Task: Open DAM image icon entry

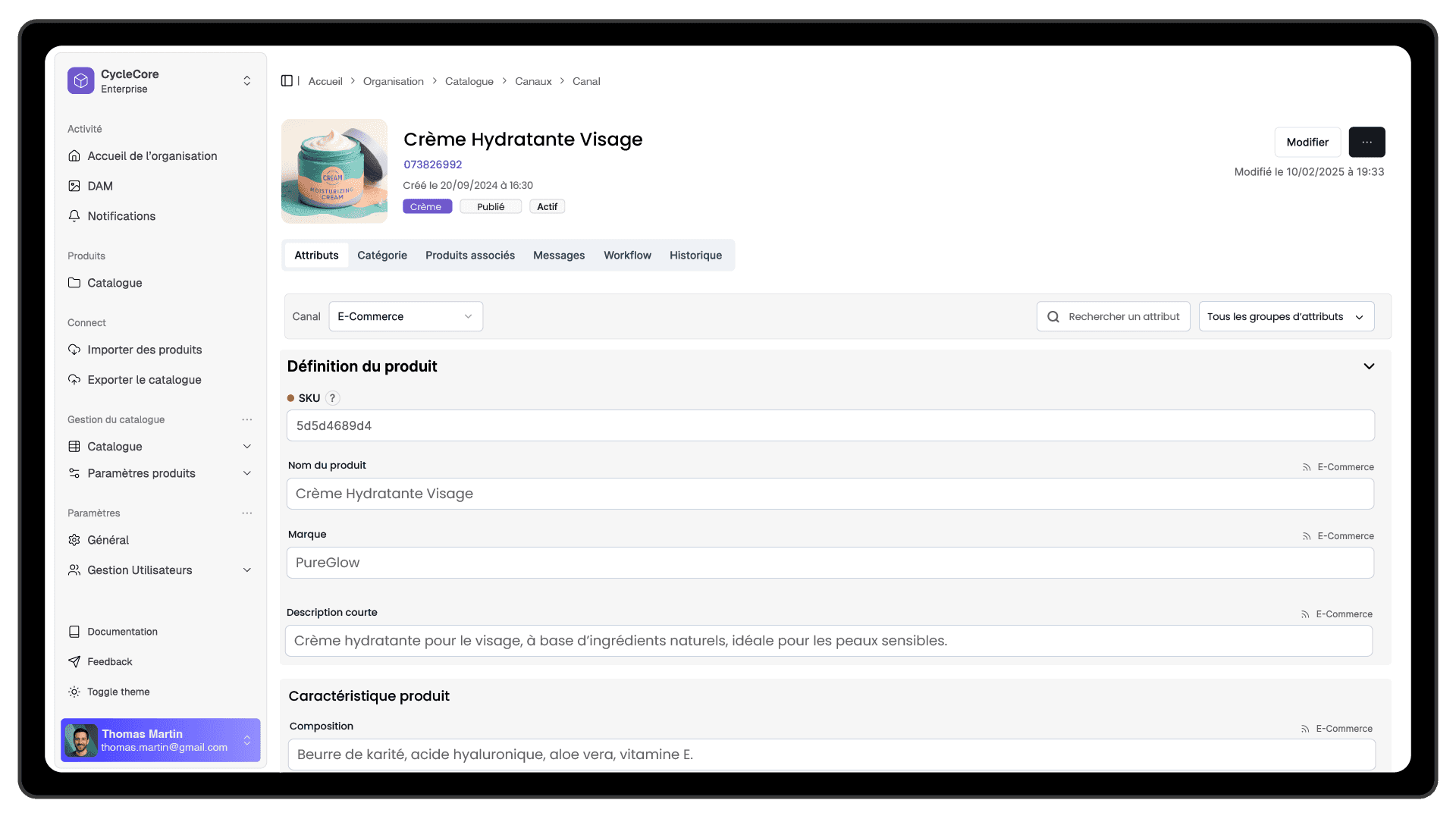Action: pyautogui.click(x=74, y=186)
